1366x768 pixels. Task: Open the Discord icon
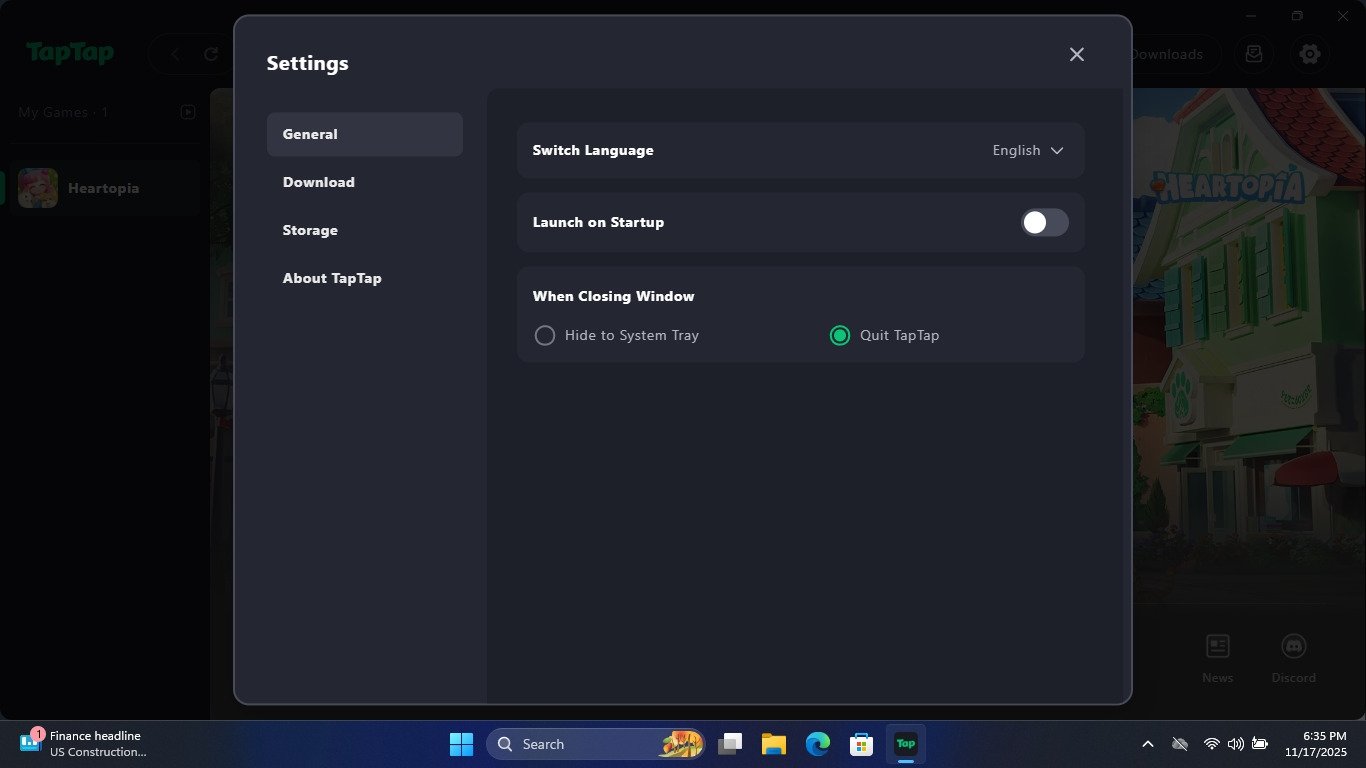coord(1293,647)
